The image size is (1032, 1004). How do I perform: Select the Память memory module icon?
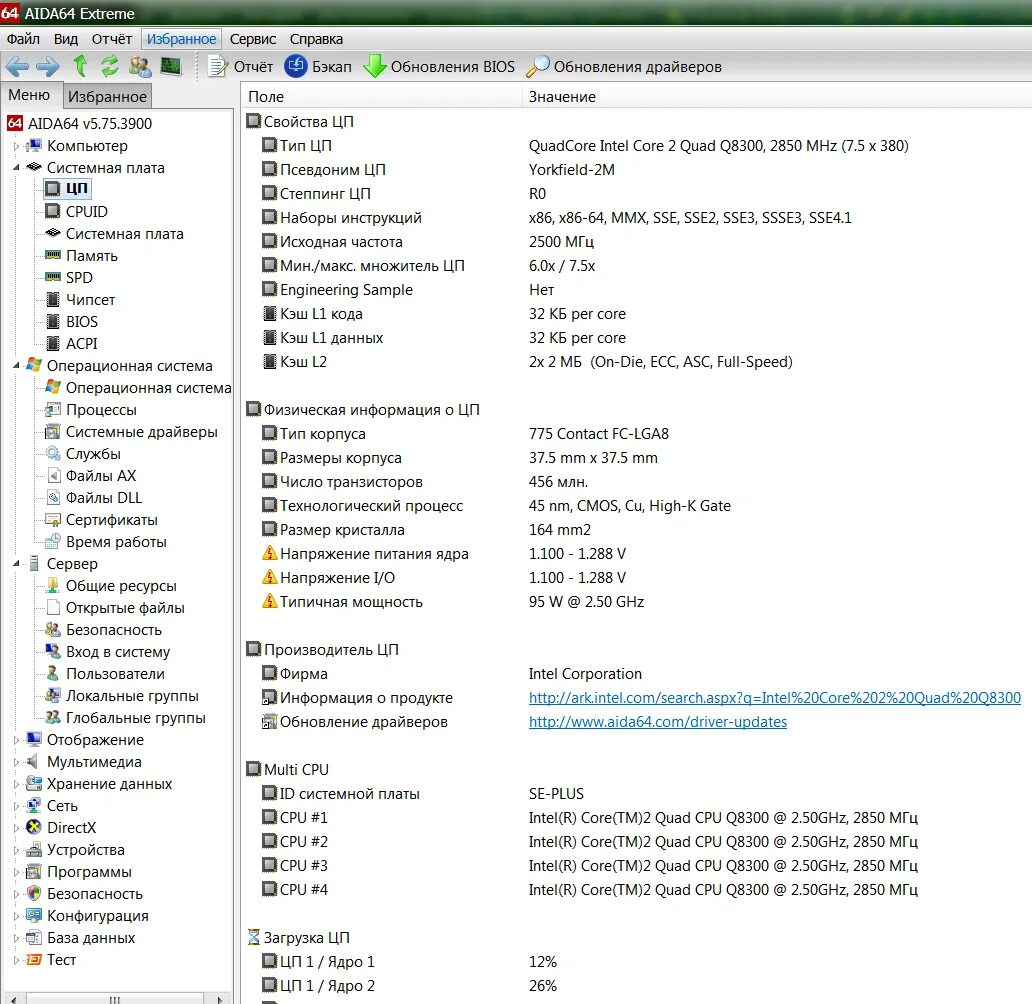point(53,255)
